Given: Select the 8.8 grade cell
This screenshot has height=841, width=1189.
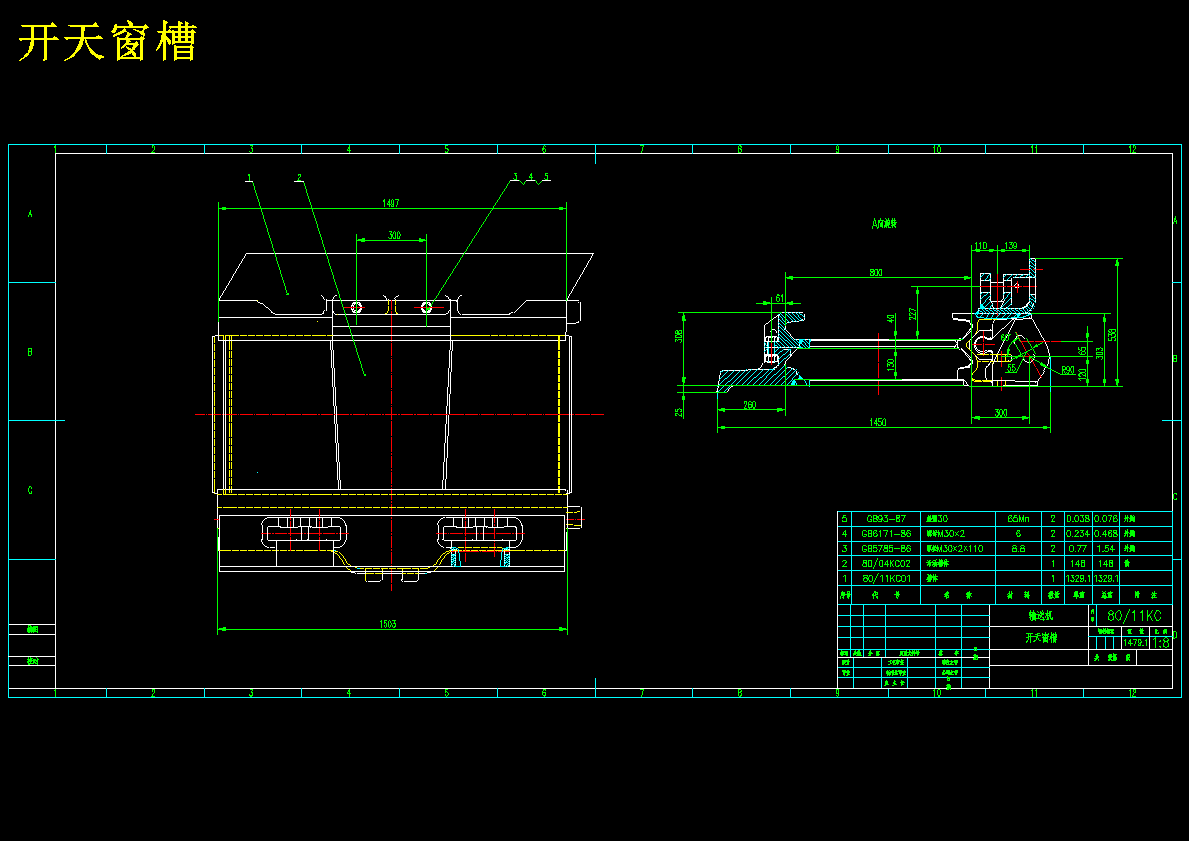Looking at the screenshot, I should pos(1018,548).
